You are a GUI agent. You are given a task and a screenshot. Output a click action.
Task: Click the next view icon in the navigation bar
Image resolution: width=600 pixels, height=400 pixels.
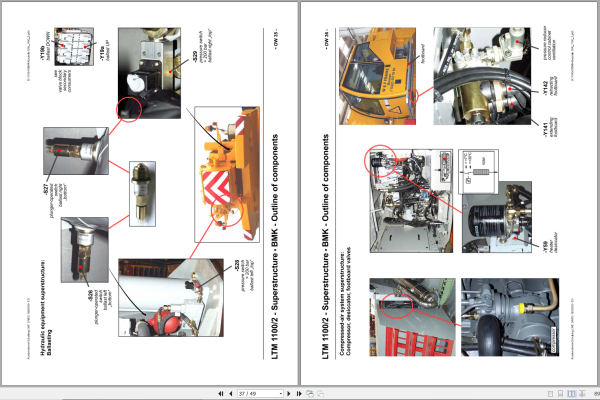tap(321, 393)
